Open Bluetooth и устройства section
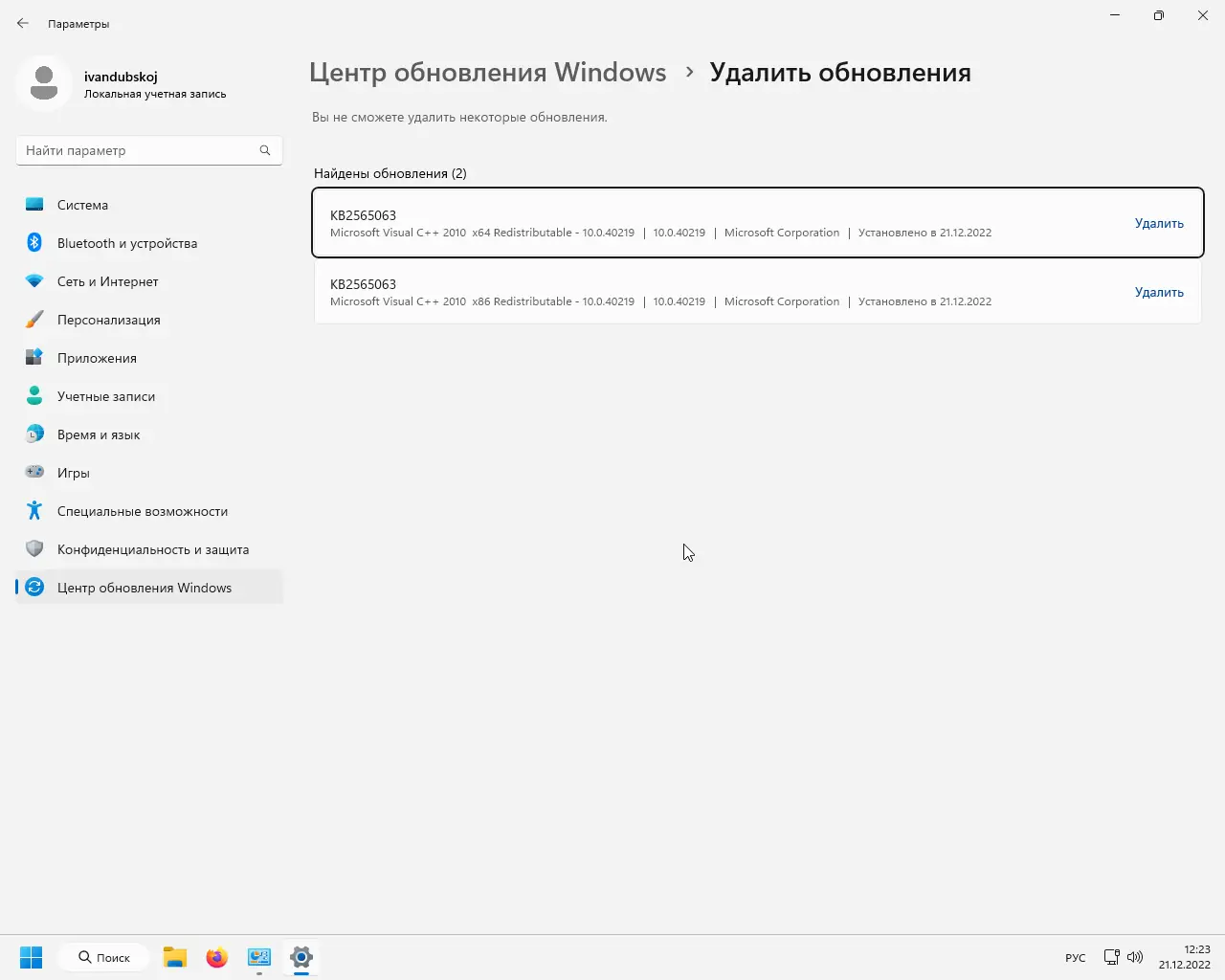Screen dimensions: 1225x980 tap(149, 243)
